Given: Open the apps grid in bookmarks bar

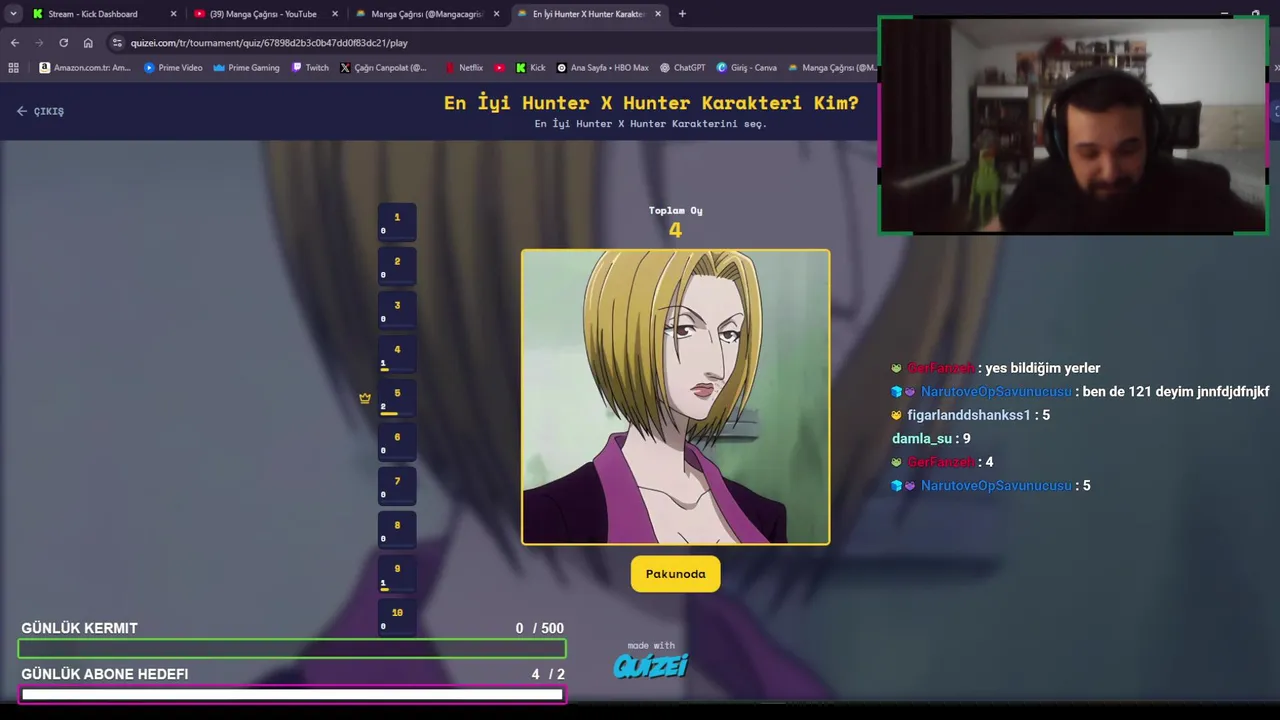Looking at the screenshot, I should coord(13,68).
